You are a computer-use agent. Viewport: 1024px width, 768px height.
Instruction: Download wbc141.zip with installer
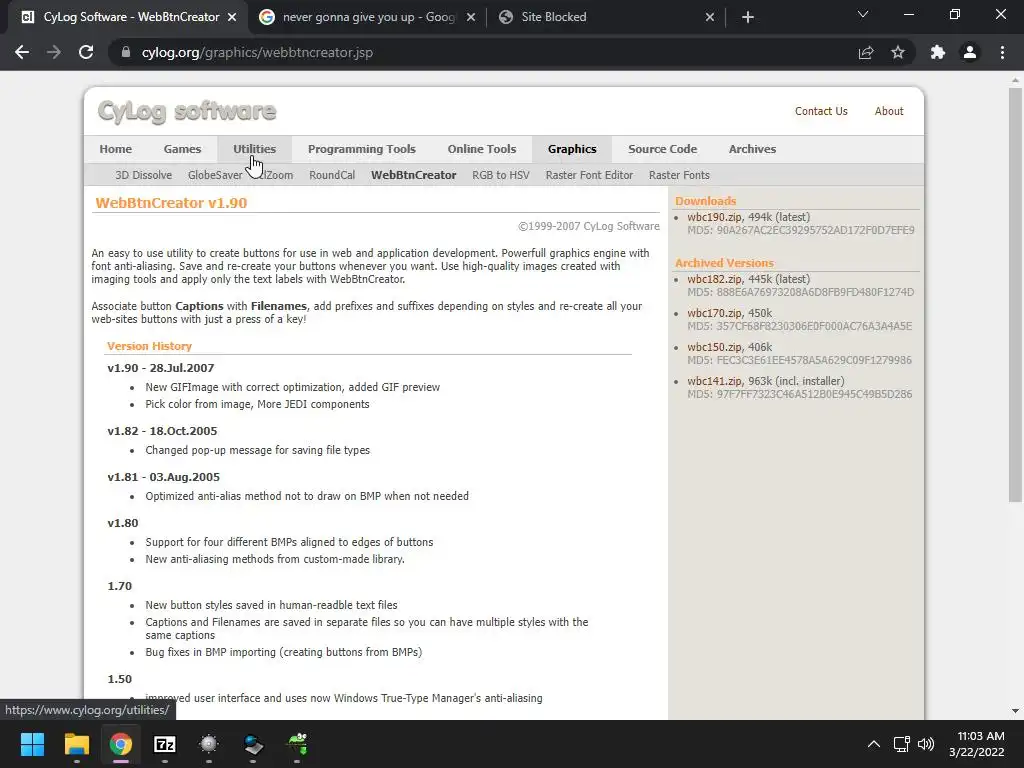pyautogui.click(x=715, y=381)
